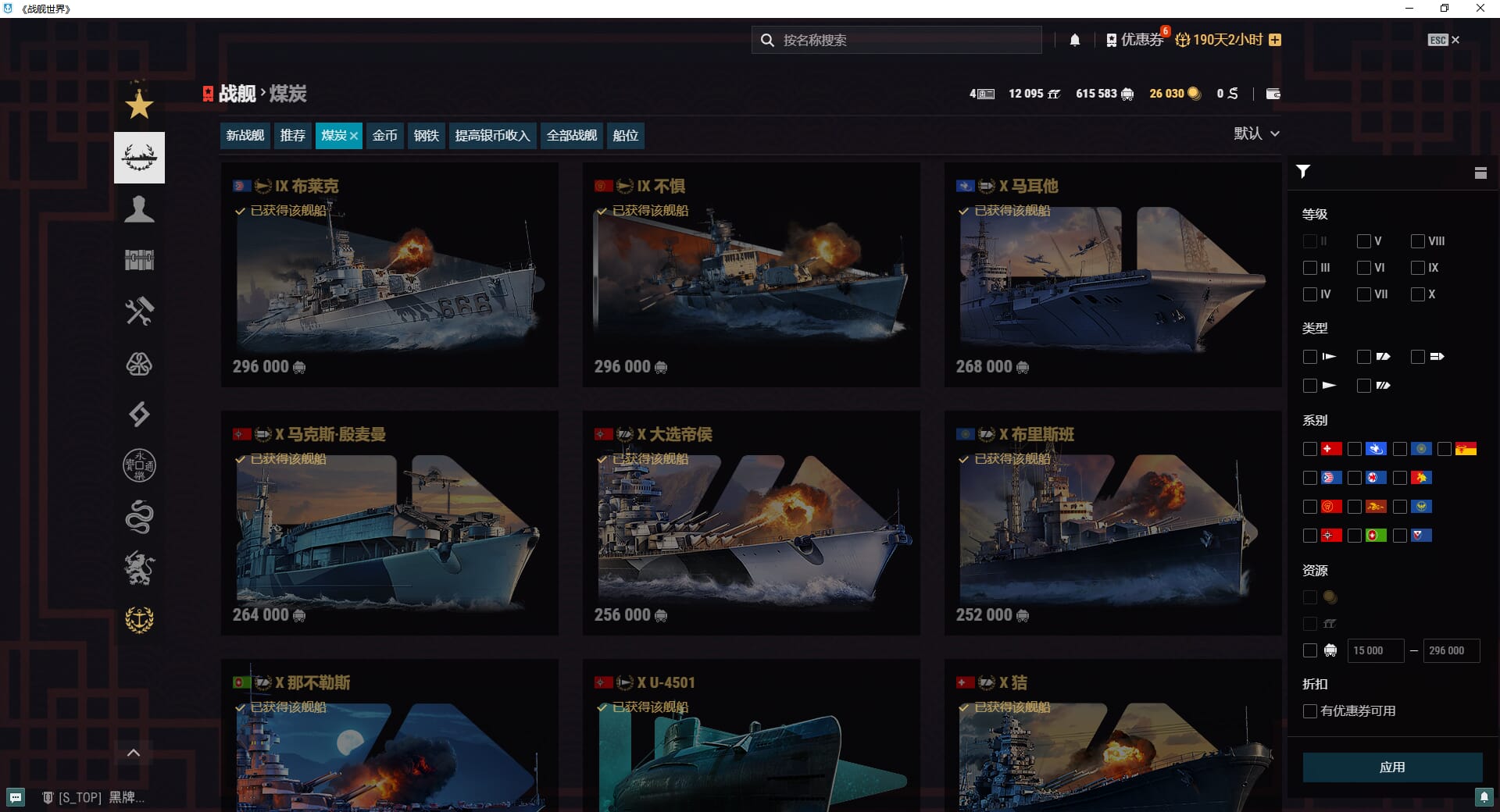Enable the 有优惠券可用 checkbox
This screenshot has height=812, width=1500.
(1310, 711)
